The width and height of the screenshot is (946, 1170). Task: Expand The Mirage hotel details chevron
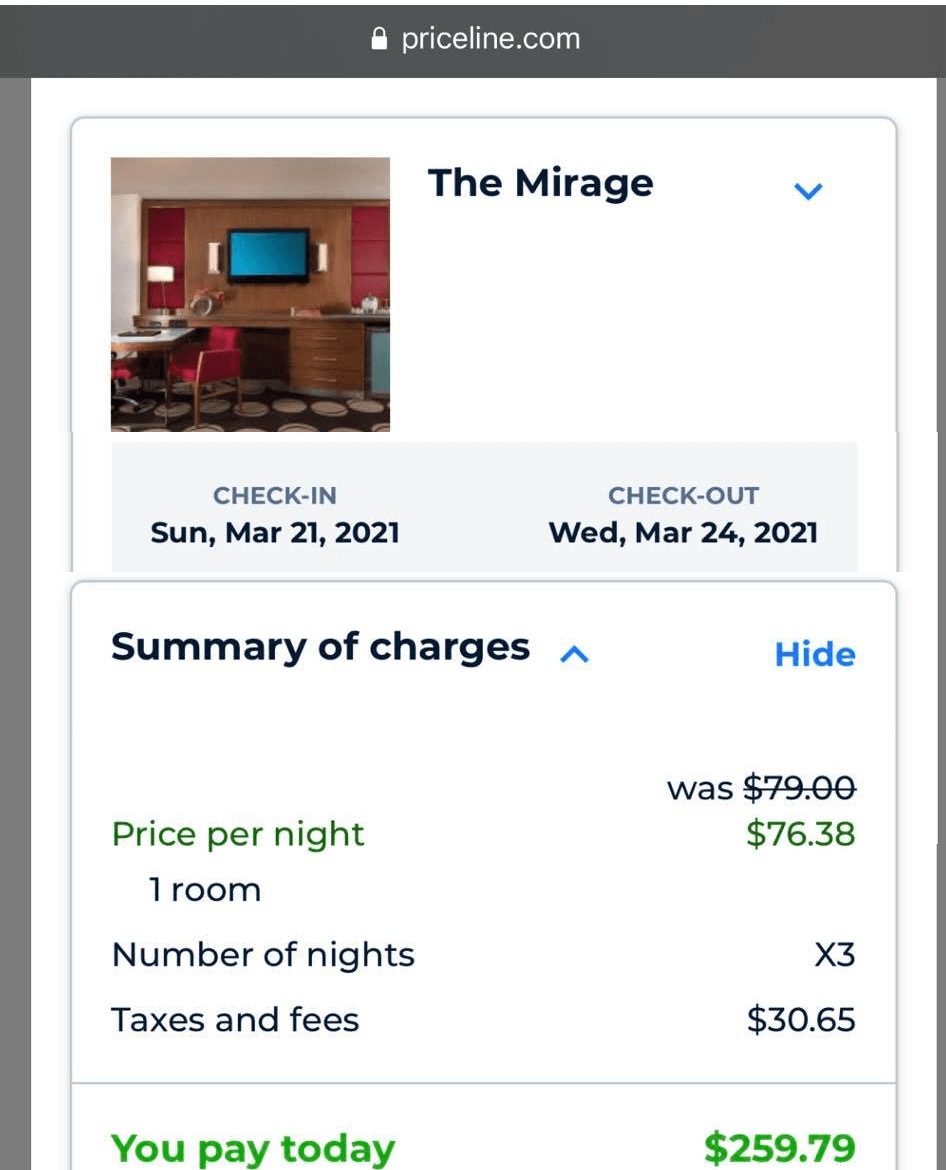(x=808, y=191)
